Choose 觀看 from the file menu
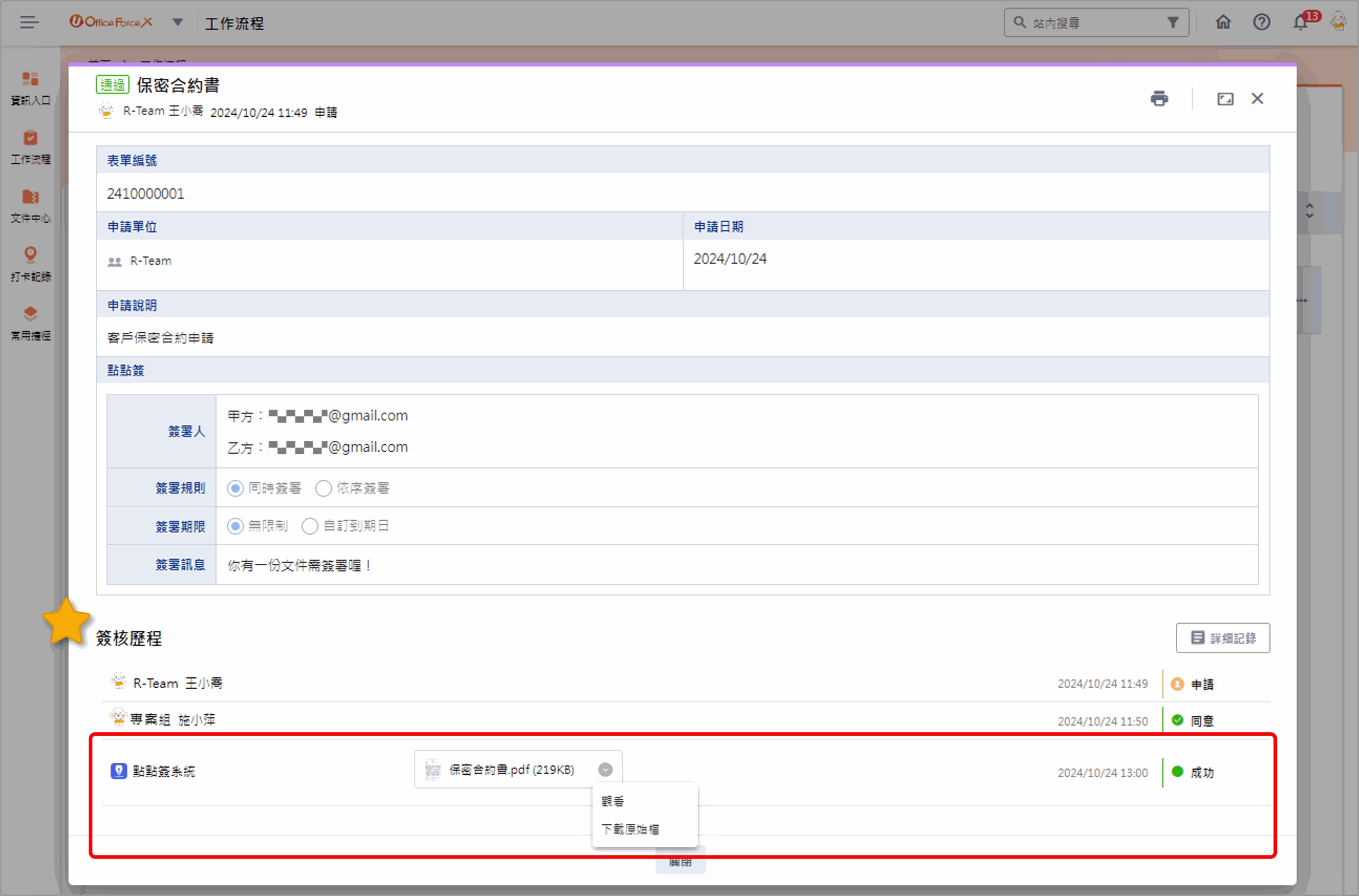This screenshot has height=896, width=1359. tap(613, 801)
